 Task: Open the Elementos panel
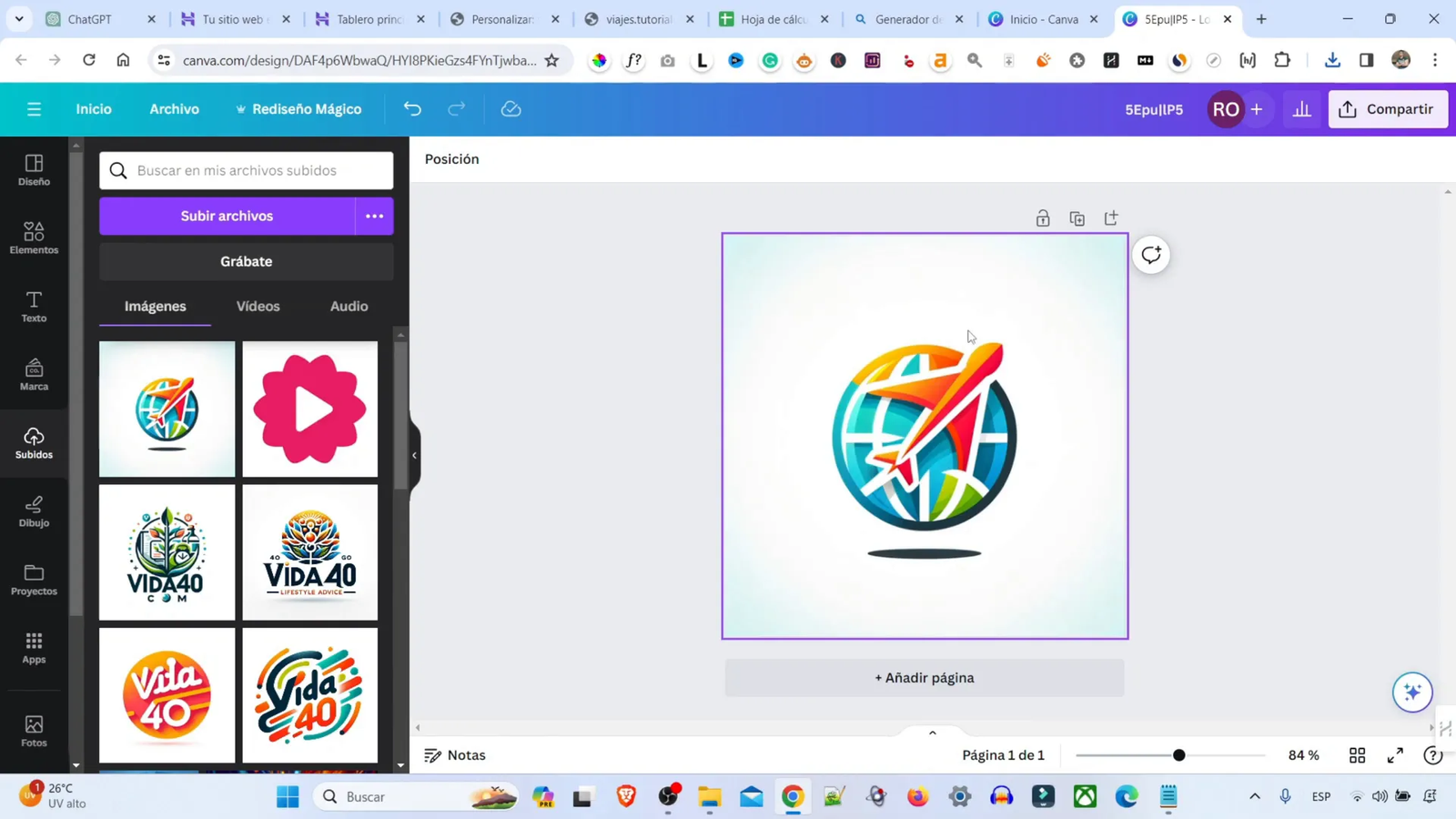coord(34,238)
